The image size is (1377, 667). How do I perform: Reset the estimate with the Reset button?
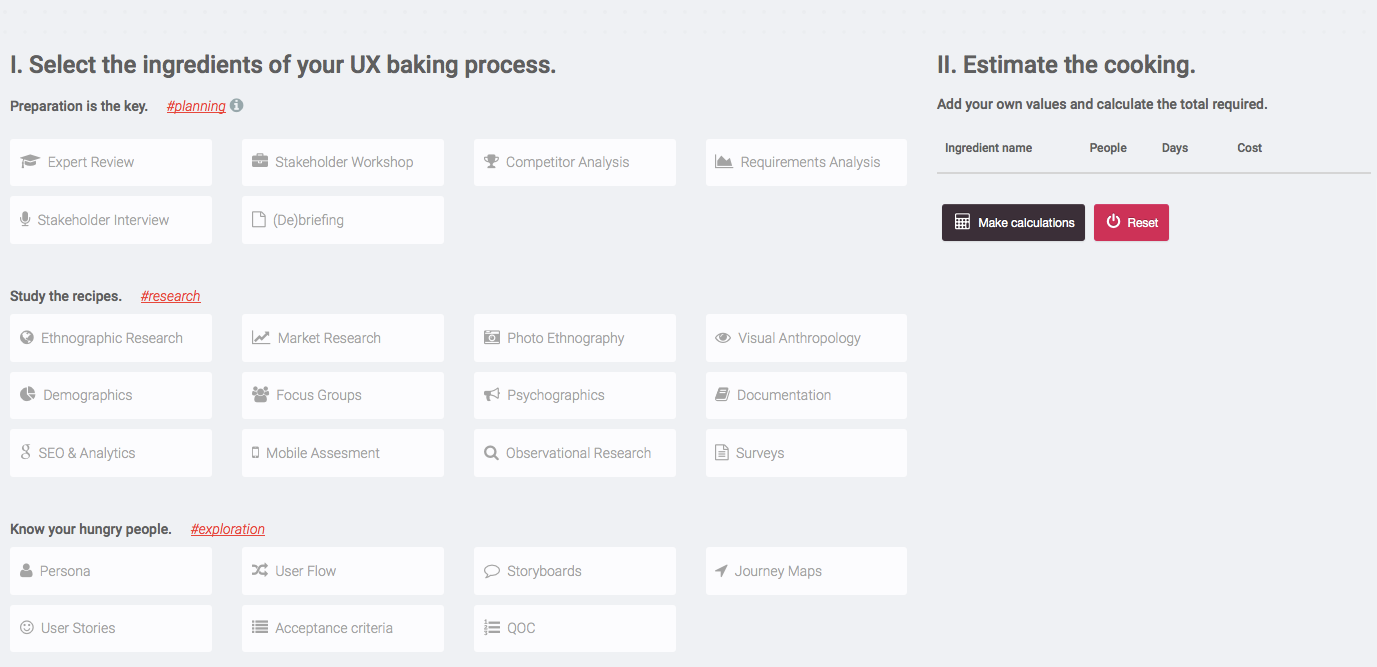coord(1131,223)
